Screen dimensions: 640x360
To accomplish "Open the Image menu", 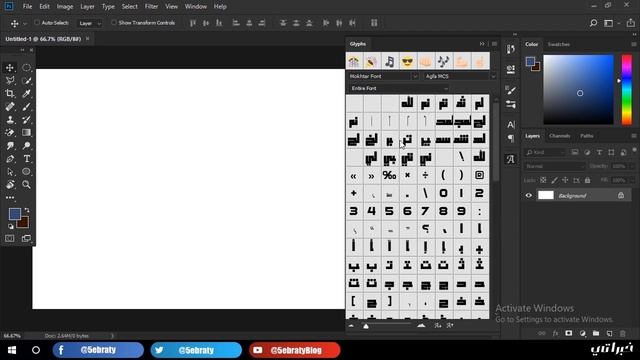I will coord(64,7).
